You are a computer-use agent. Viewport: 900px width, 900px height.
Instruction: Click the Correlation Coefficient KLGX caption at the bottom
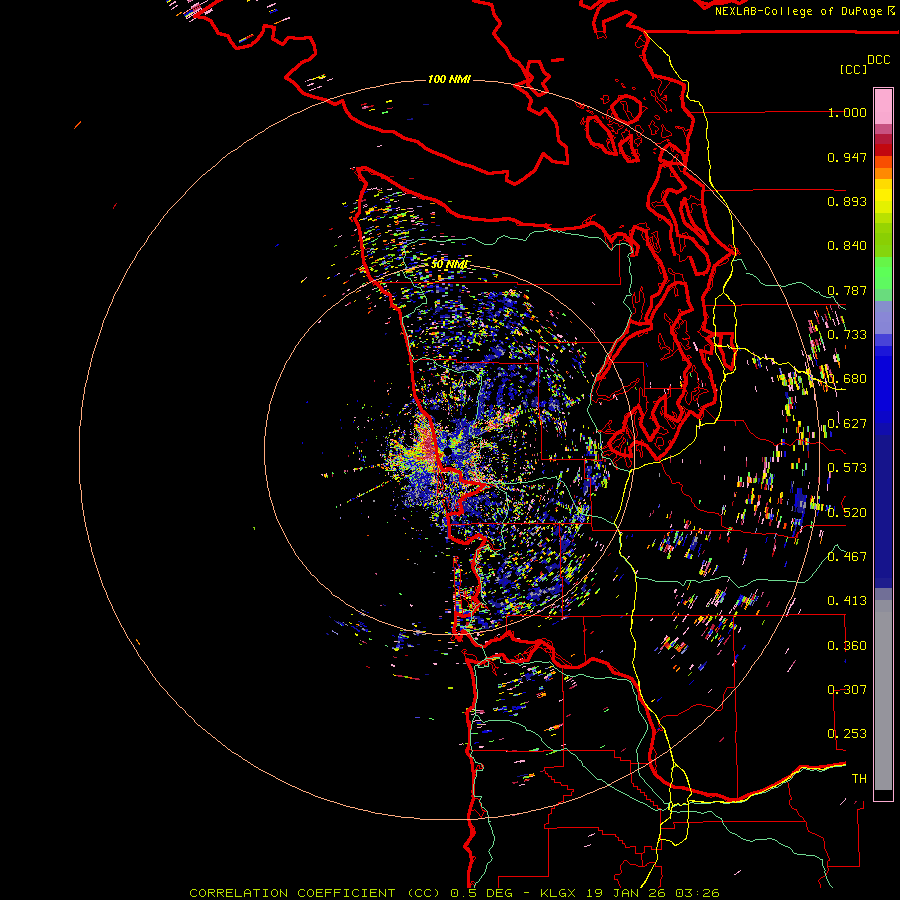[454, 893]
